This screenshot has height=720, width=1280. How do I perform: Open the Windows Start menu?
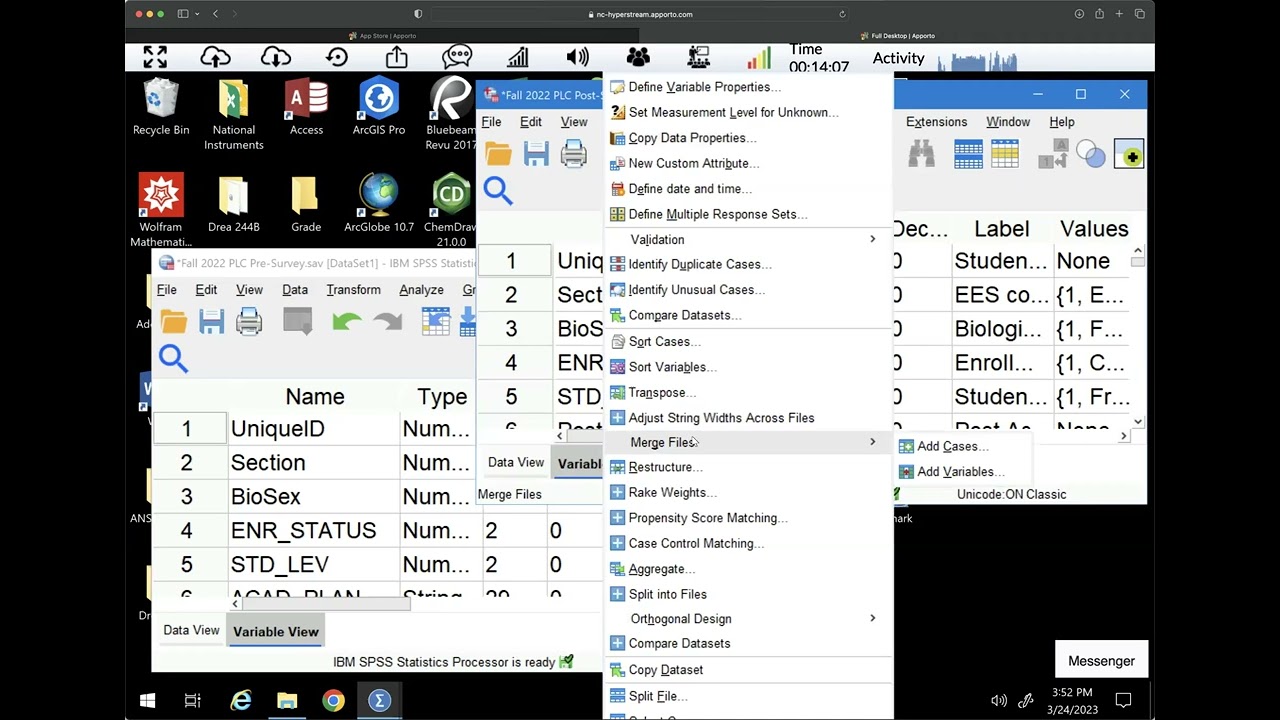coord(147,700)
